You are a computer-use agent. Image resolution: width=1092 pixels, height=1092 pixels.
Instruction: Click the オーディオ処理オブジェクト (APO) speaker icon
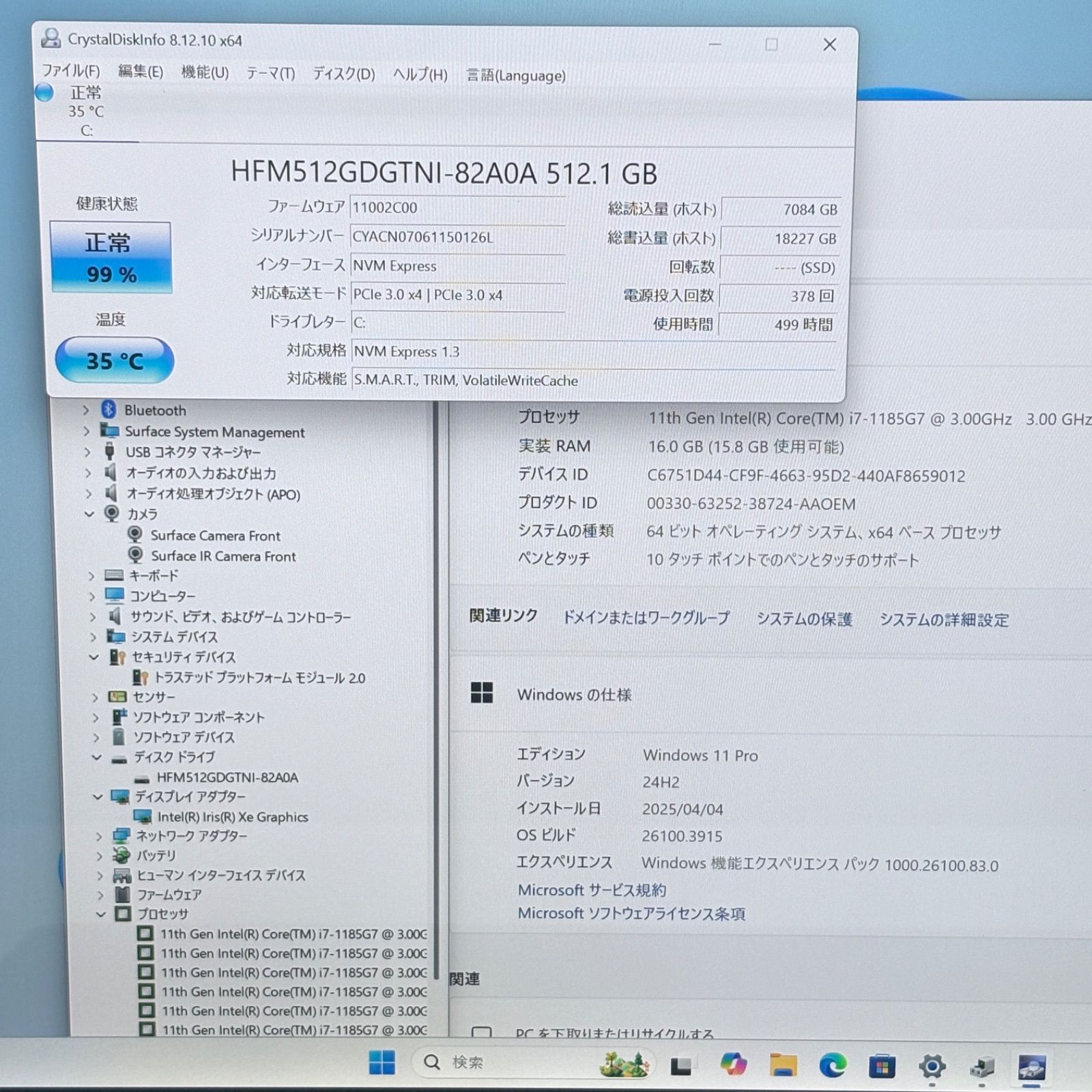tap(111, 493)
